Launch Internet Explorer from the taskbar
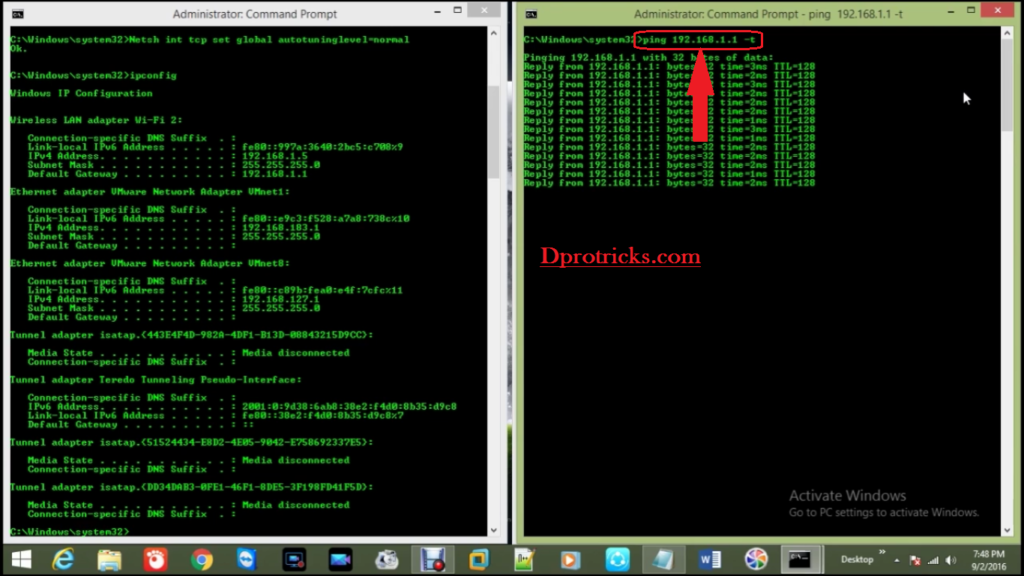 [x=63, y=560]
